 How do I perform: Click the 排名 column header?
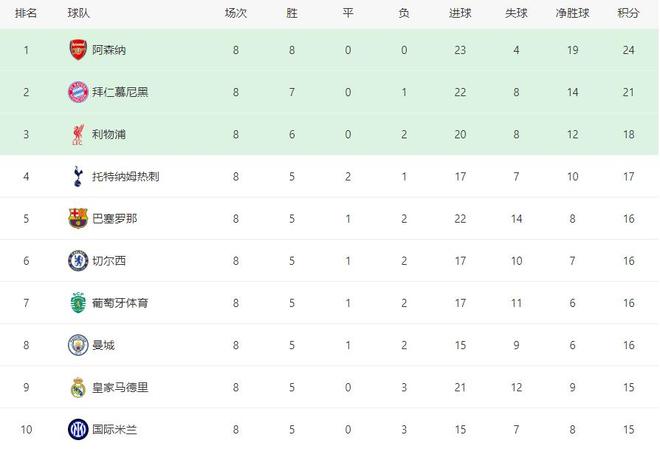[x=27, y=13]
